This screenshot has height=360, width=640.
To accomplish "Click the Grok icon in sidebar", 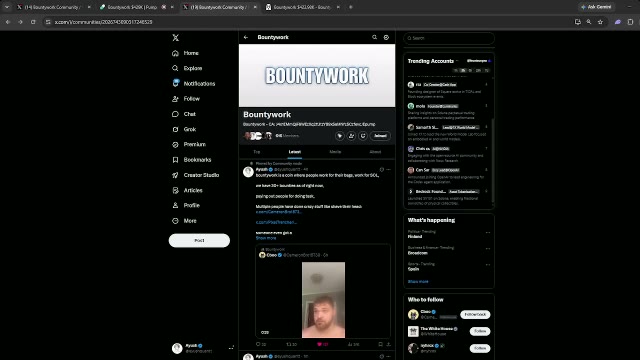I will [x=176, y=129].
